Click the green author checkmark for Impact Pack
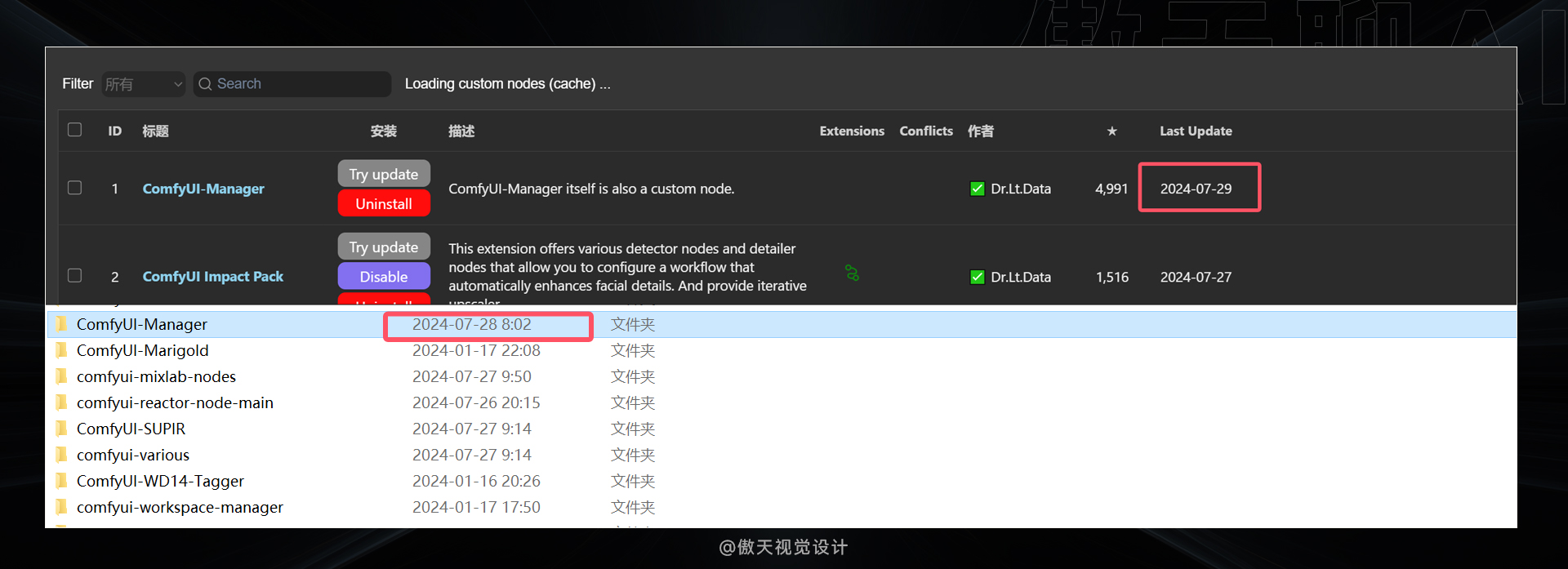This screenshot has height=569, width=1568. coord(977,277)
